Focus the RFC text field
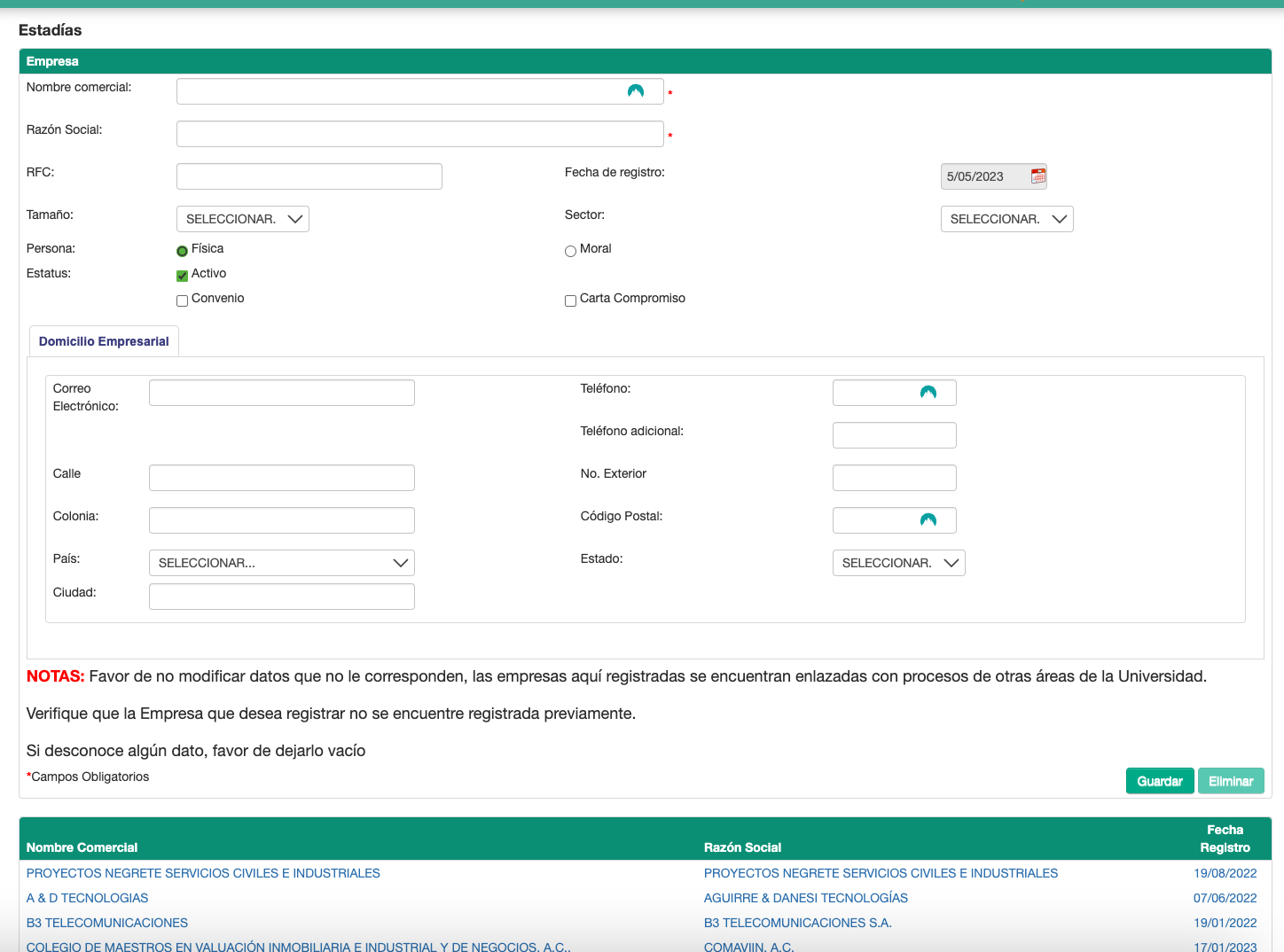 pos(309,176)
